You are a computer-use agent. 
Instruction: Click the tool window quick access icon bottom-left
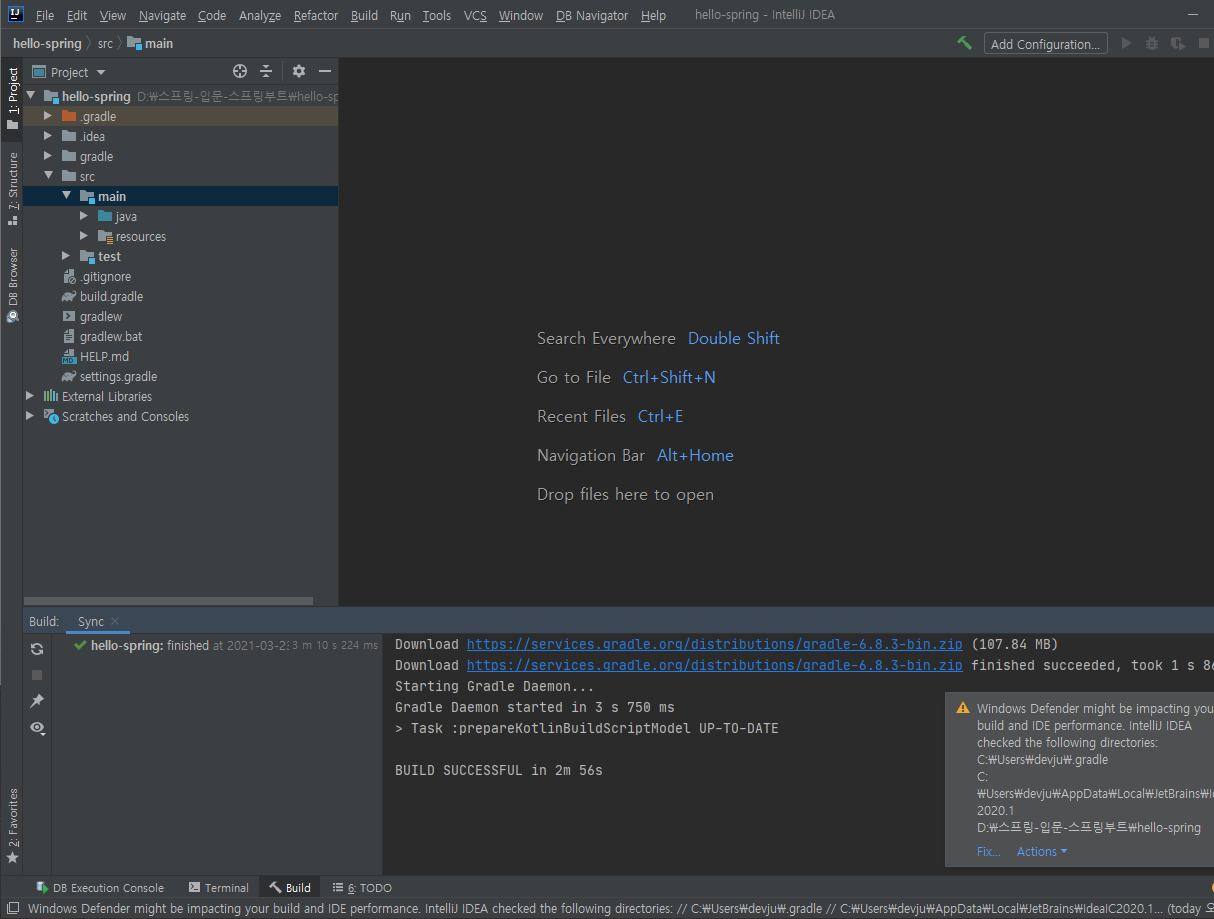click(x=12, y=909)
